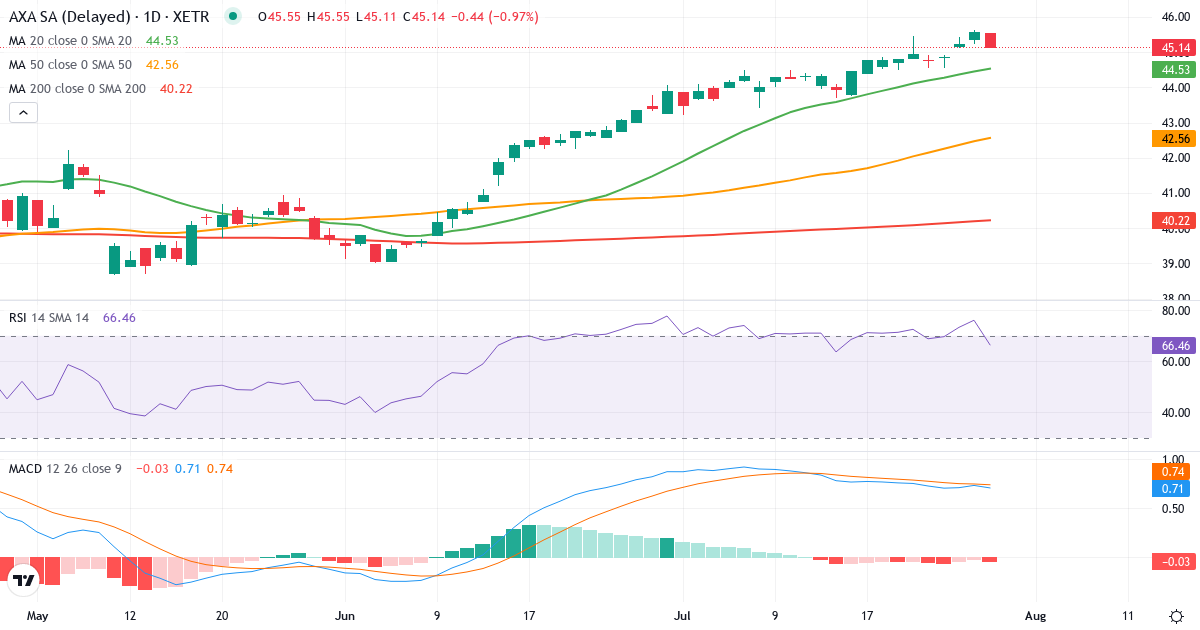Click the 0.71 MACD line axis label
This screenshot has height=630, width=1200.
pyautogui.click(x=1174, y=489)
